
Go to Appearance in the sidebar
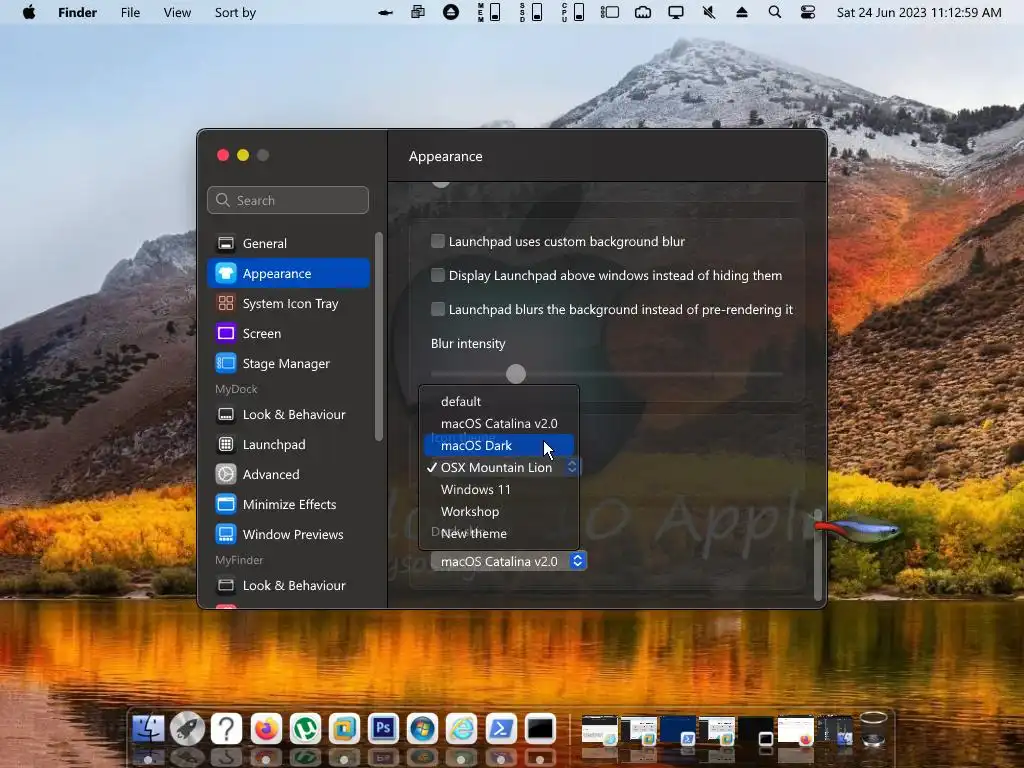[x=288, y=273]
